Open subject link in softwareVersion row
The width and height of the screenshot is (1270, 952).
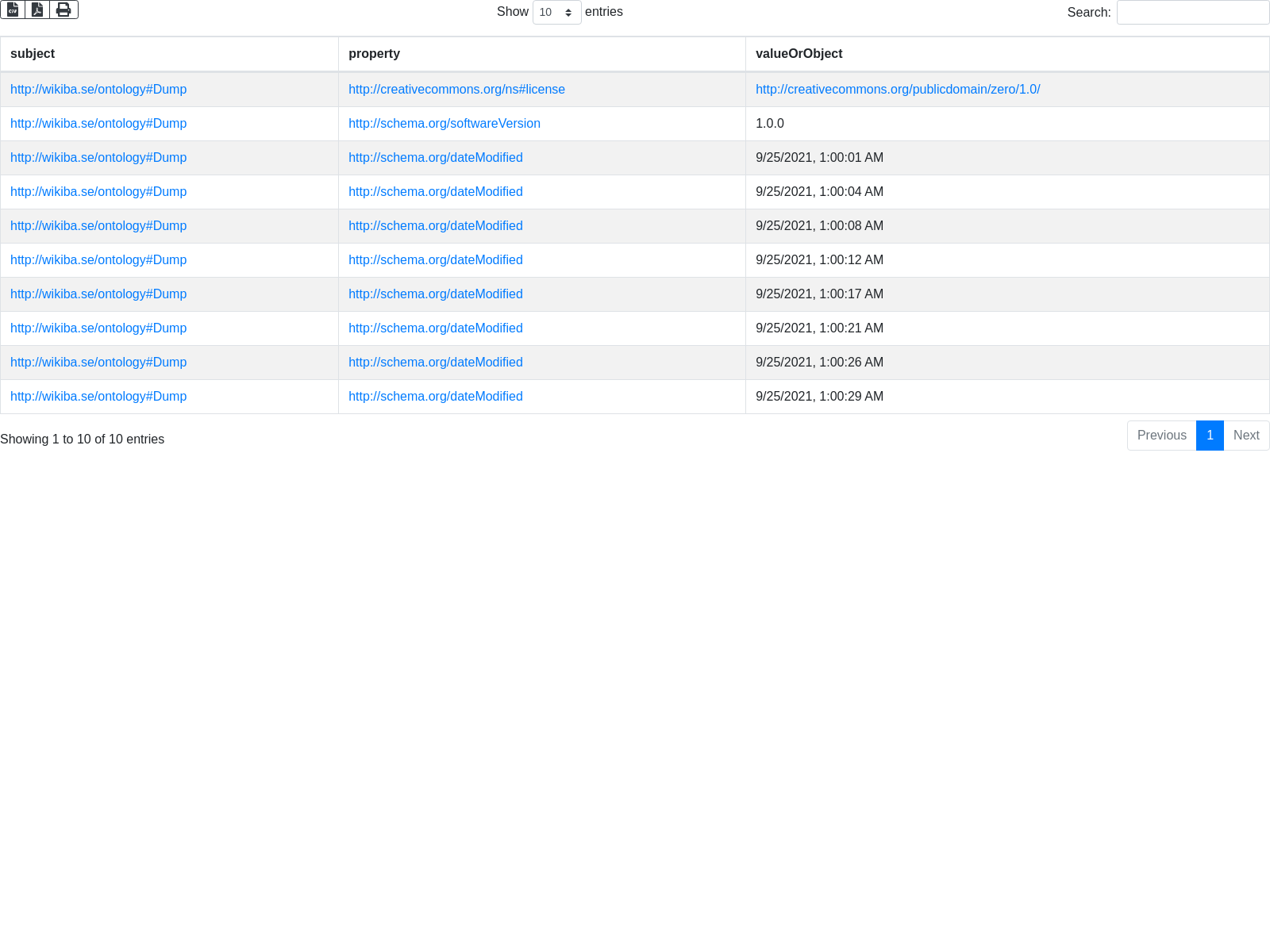pos(98,124)
